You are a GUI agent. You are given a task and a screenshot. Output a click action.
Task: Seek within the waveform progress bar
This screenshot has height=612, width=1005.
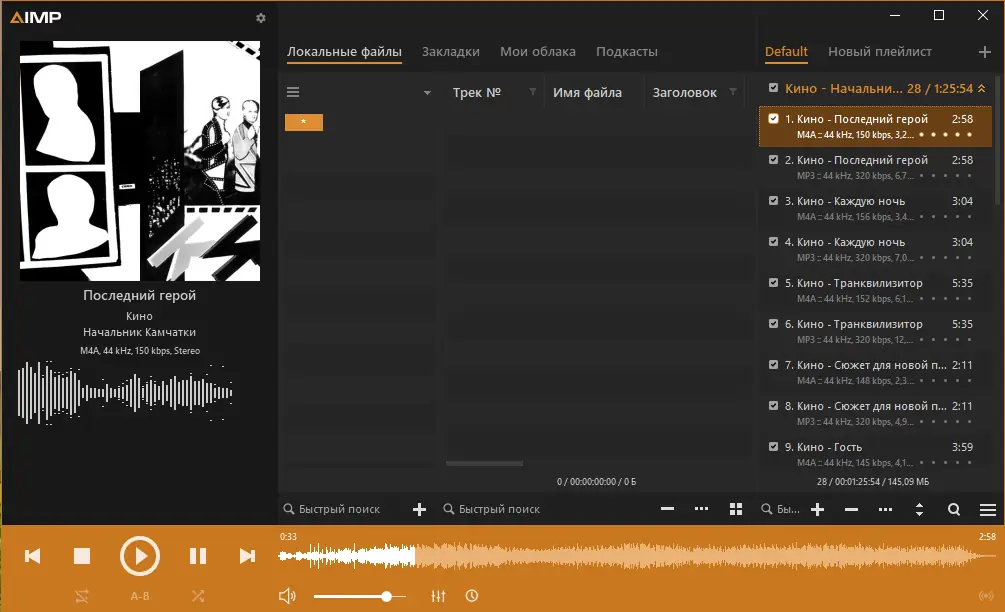click(637, 556)
